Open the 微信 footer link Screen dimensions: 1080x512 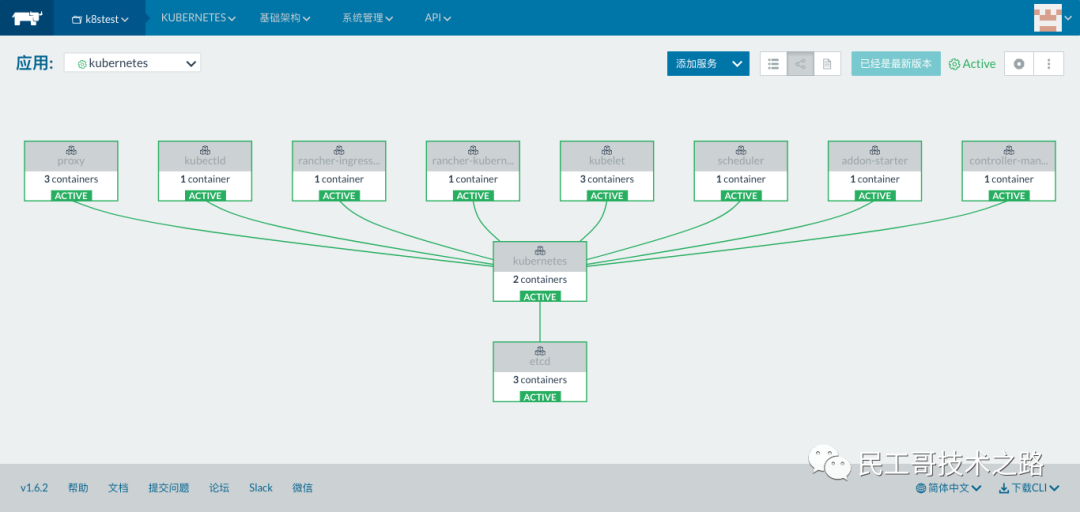[x=302, y=488]
